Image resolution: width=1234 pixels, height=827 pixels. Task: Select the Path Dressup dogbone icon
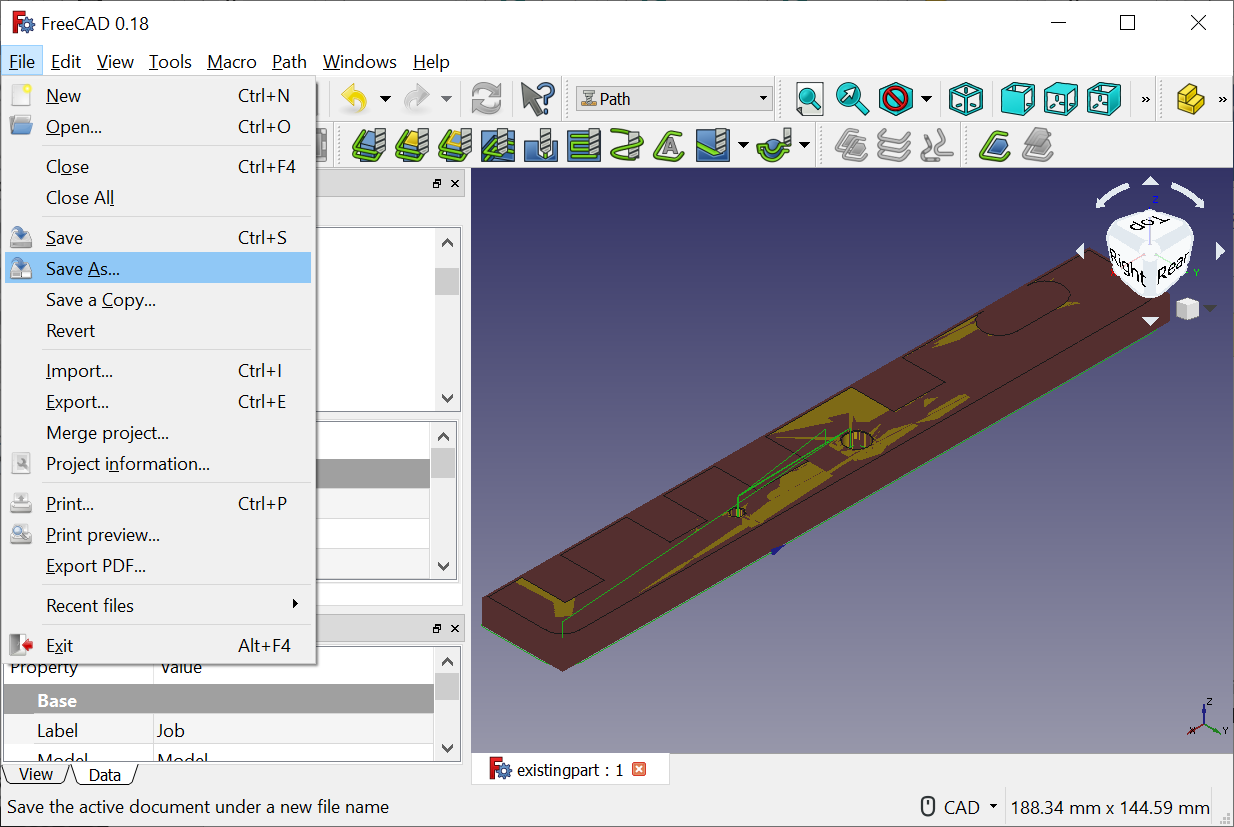[773, 145]
